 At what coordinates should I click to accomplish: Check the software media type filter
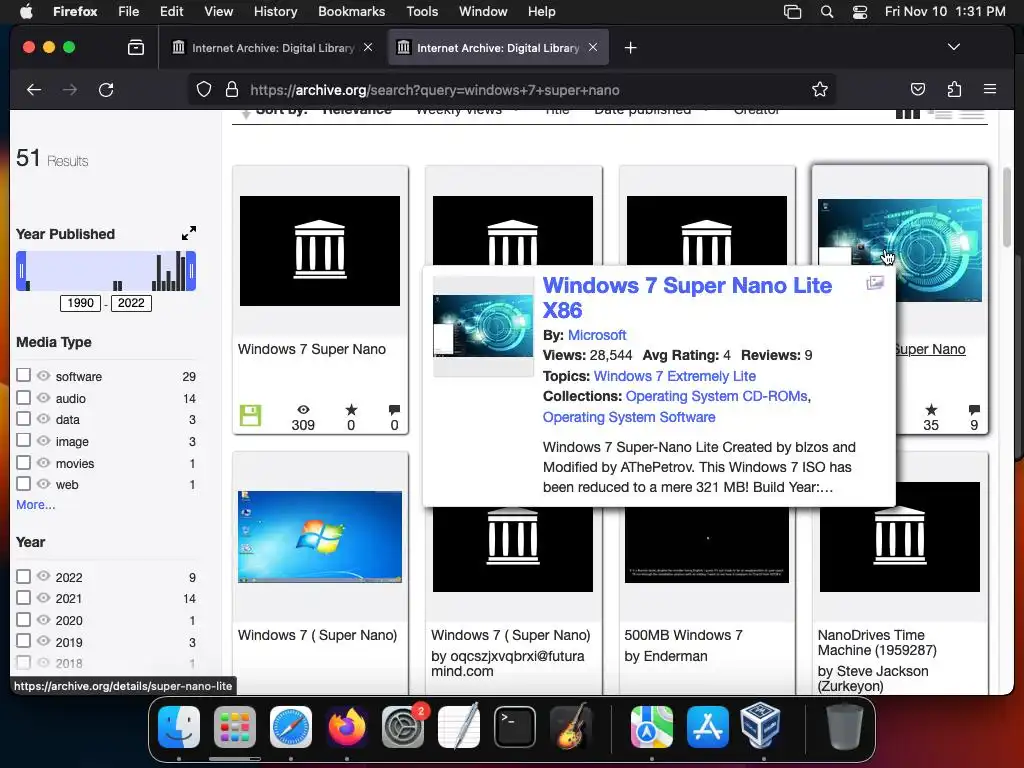click(x=24, y=375)
